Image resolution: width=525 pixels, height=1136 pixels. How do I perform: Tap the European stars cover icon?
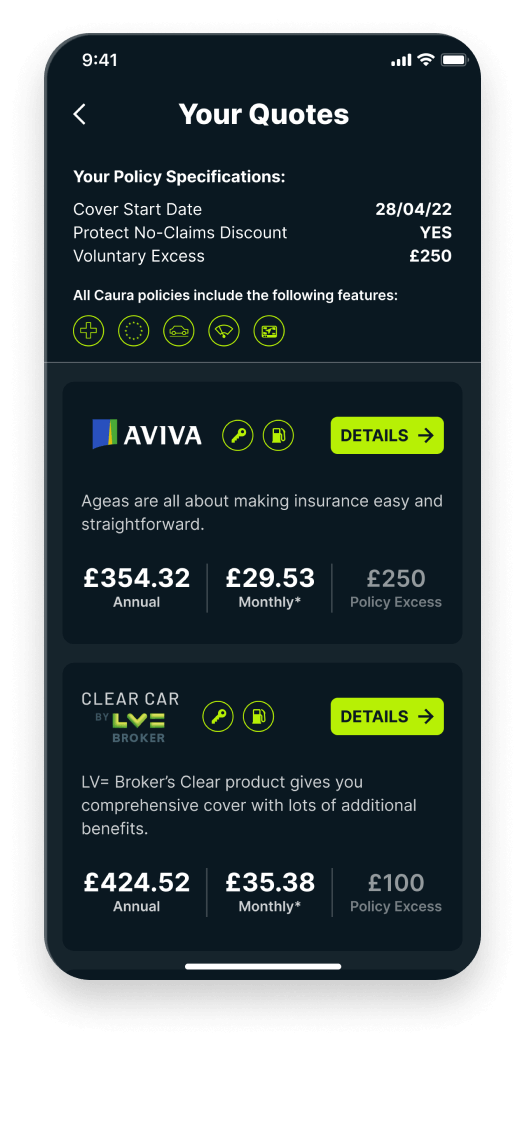tap(133, 331)
